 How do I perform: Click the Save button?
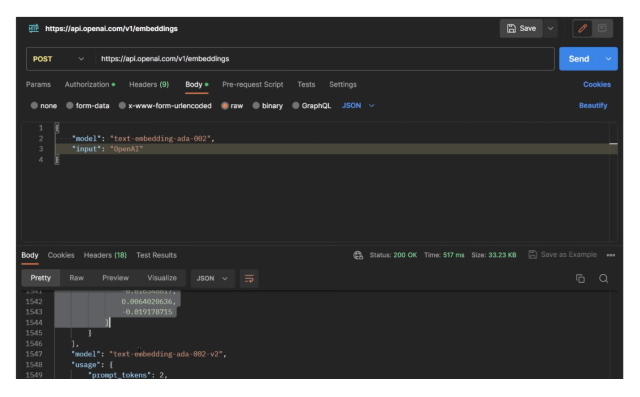[x=521, y=29]
